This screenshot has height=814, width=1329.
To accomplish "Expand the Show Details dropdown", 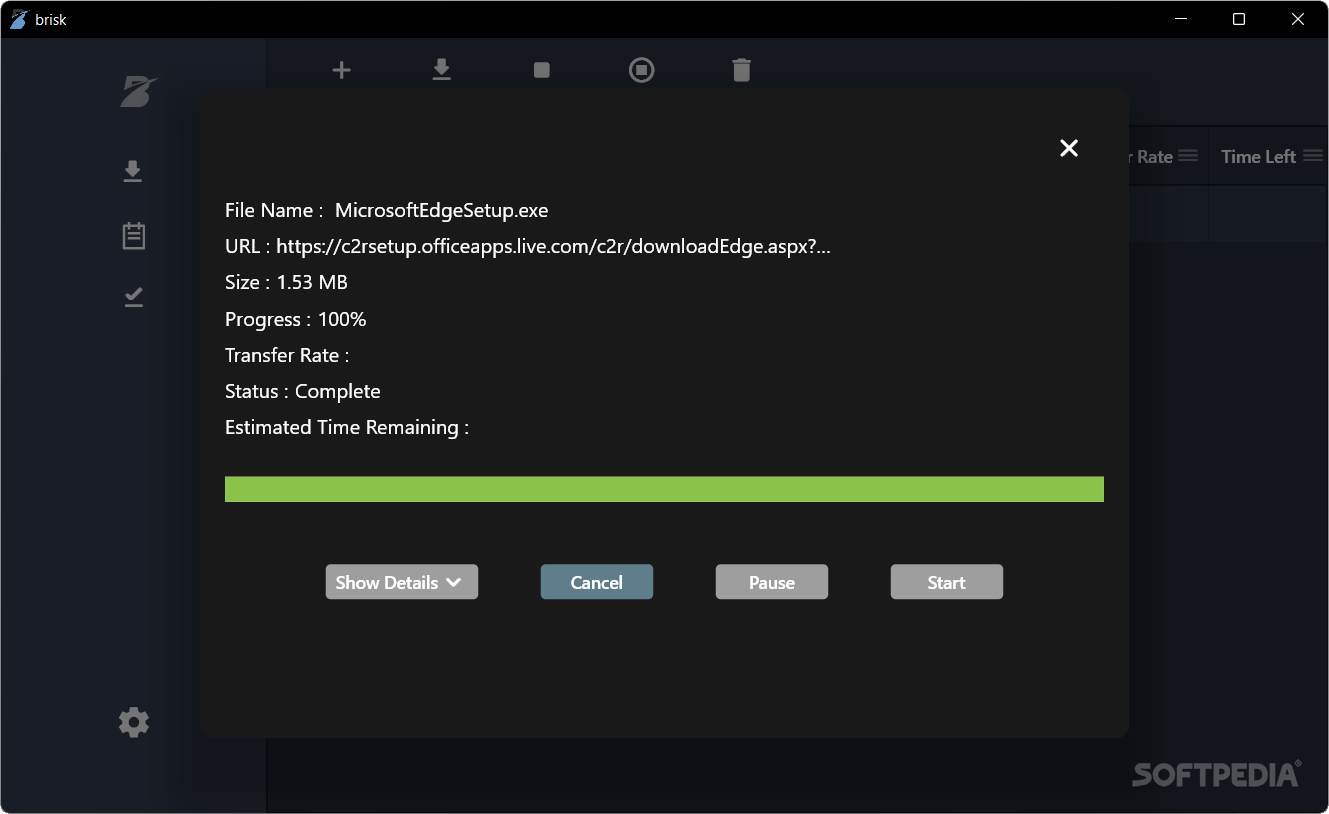I will click(401, 582).
